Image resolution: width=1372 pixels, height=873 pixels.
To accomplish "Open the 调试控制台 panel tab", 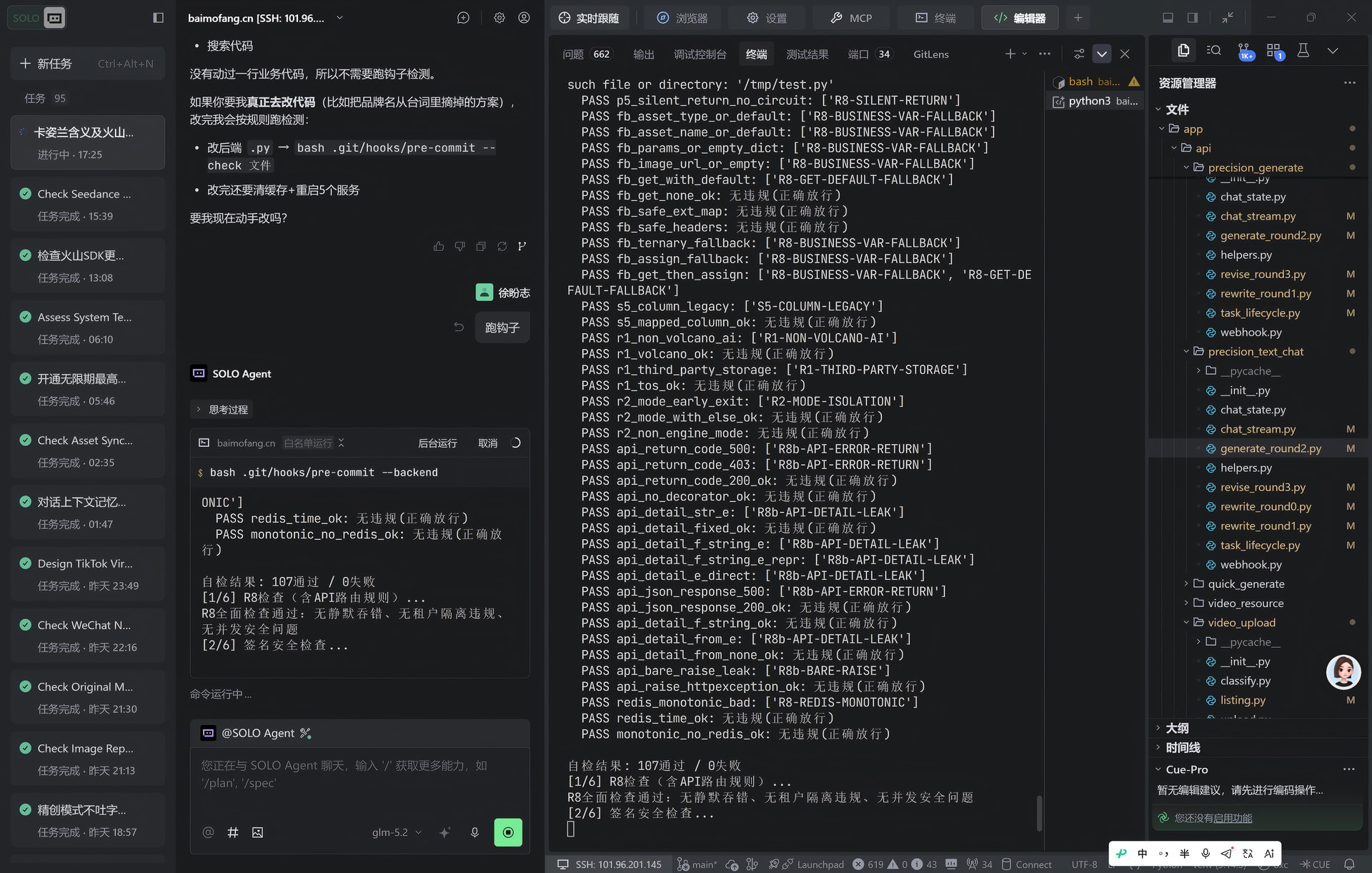I will [x=700, y=54].
